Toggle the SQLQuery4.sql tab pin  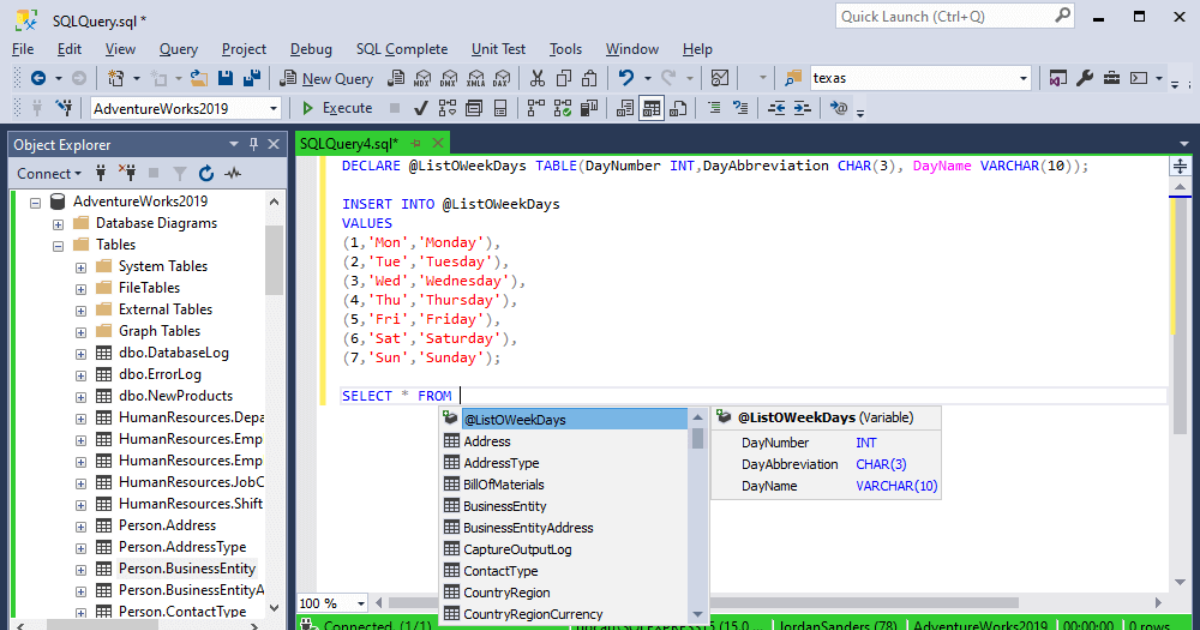pos(416,144)
